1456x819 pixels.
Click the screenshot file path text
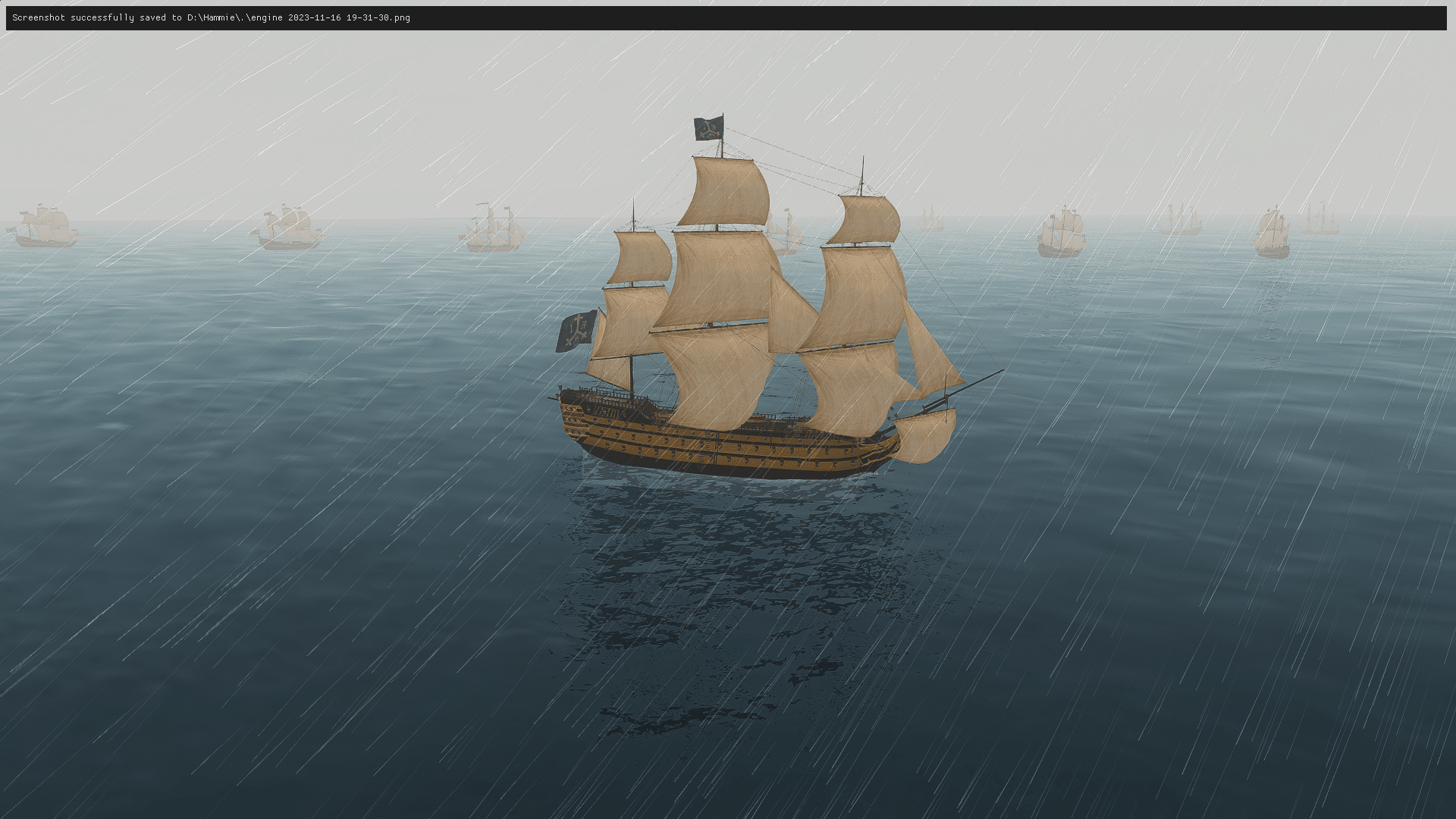coord(298,17)
